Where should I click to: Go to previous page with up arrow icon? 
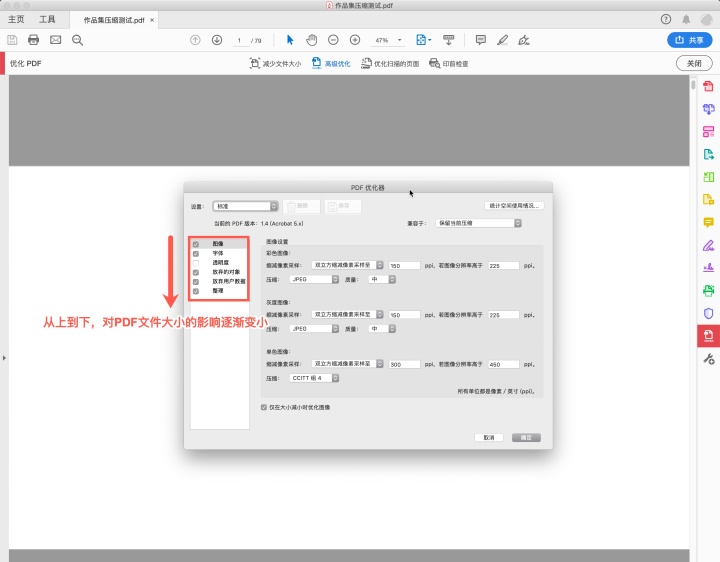click(195, 40)
